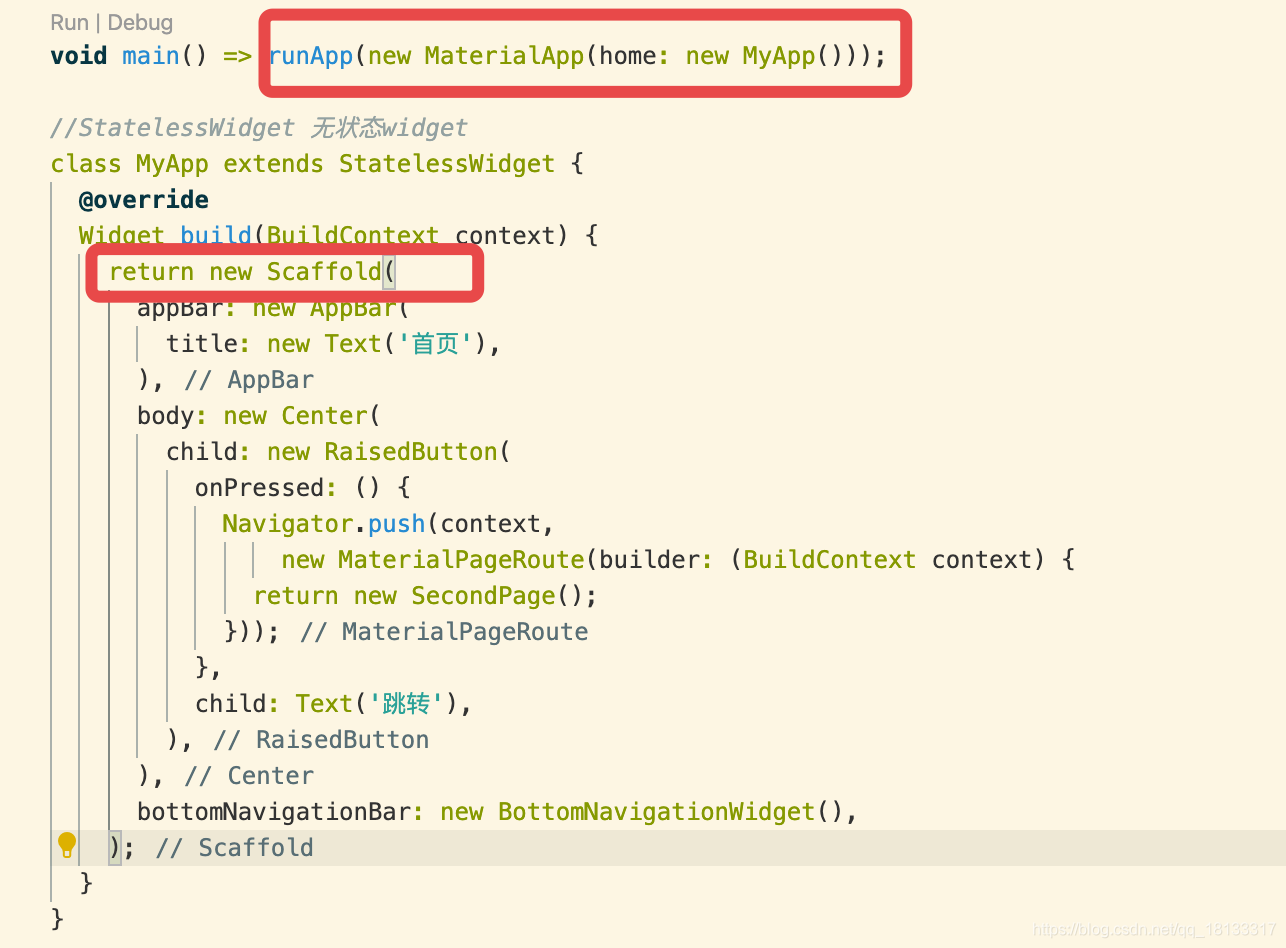
Task: Click the 'body' property name
Action: 166,415
